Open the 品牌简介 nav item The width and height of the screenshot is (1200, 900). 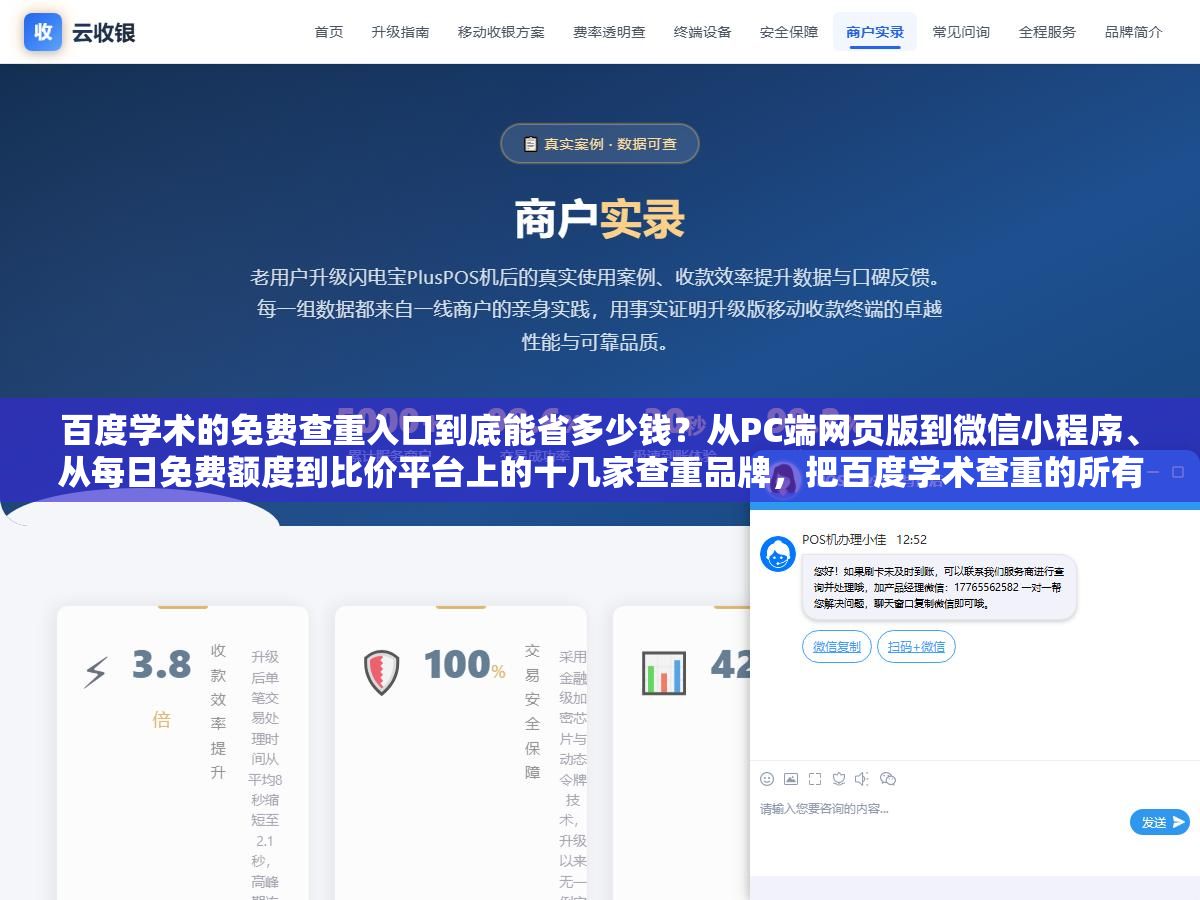tap(1134, 32)
